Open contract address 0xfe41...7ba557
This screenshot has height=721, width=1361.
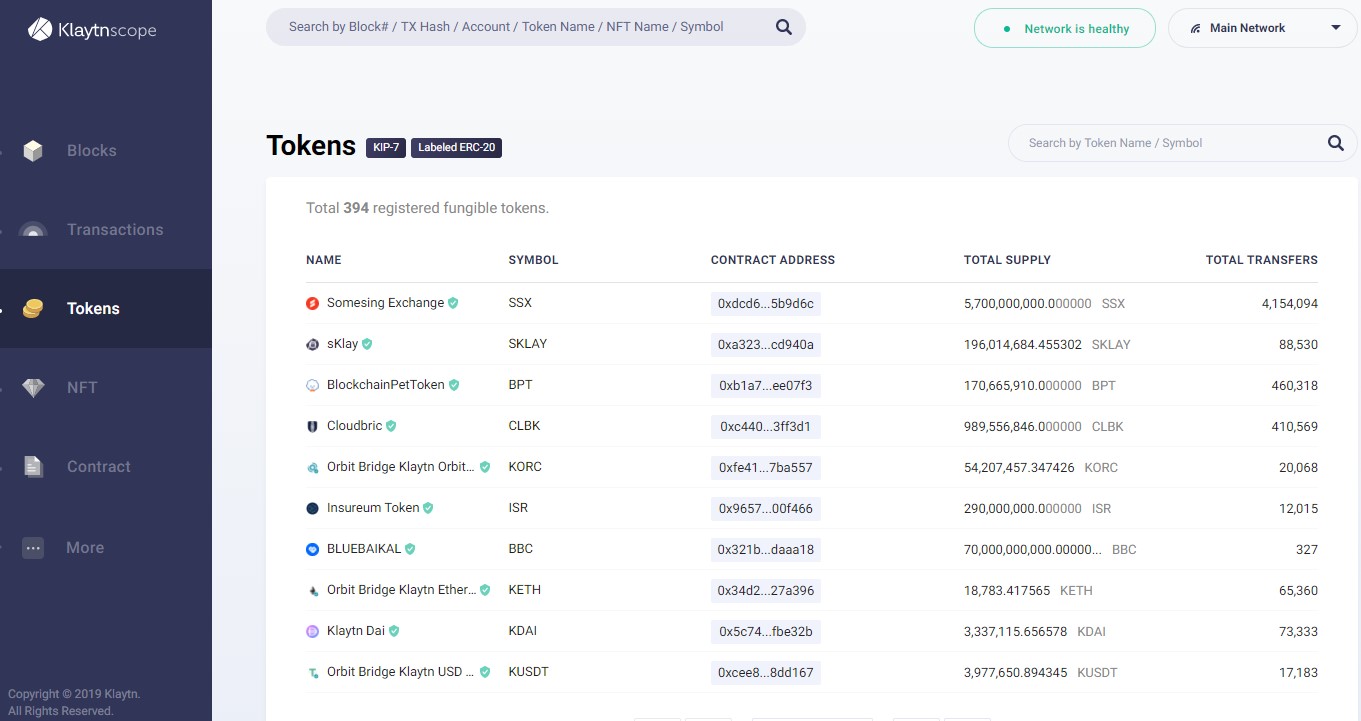coord(766,468)
